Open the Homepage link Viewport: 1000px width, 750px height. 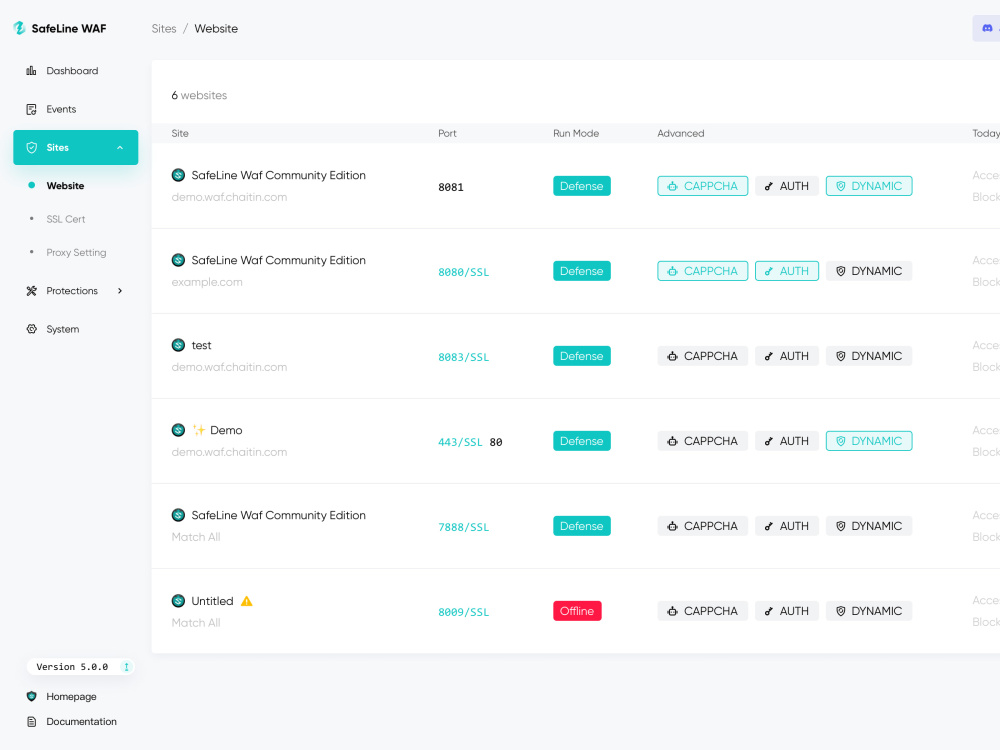71,696
